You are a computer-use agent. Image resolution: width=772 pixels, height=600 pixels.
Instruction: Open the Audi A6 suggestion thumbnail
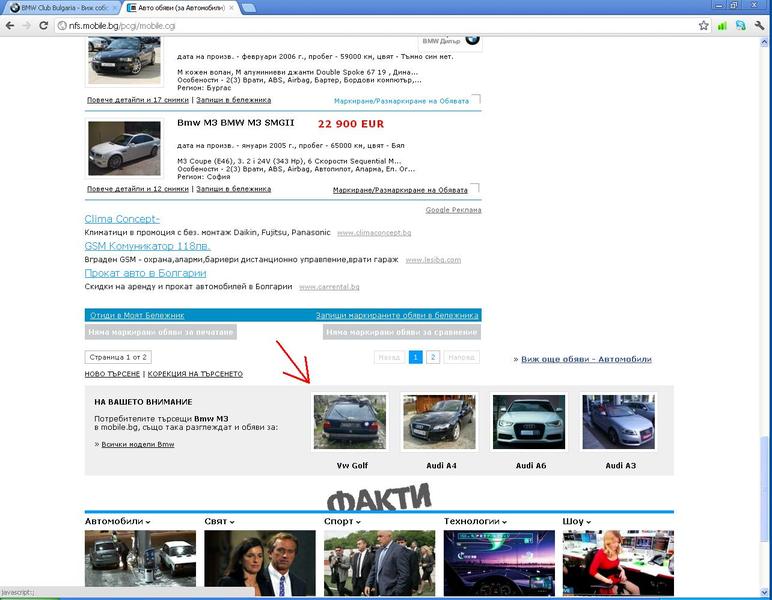click(529, 422)
